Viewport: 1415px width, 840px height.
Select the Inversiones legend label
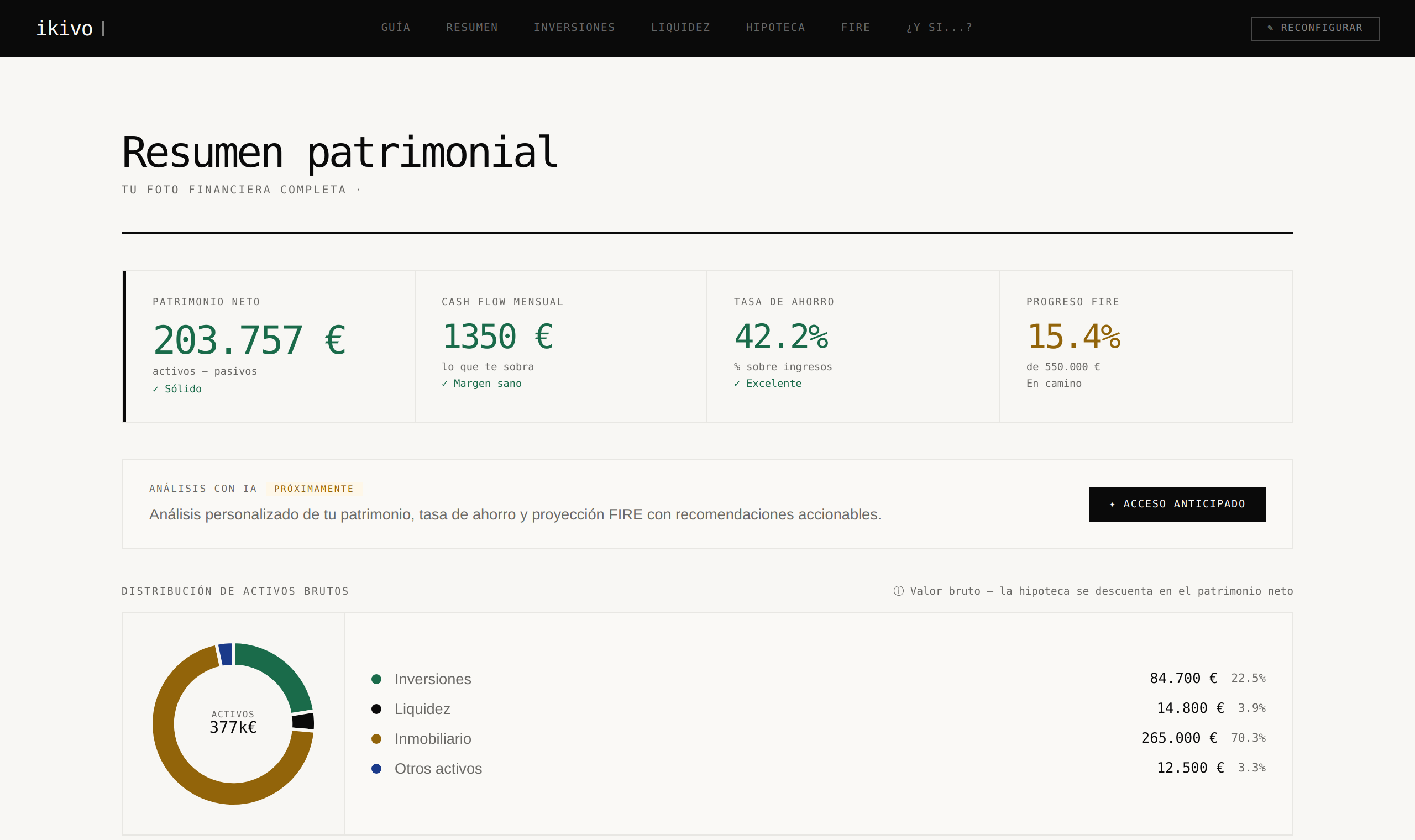(x=433, y=679)
